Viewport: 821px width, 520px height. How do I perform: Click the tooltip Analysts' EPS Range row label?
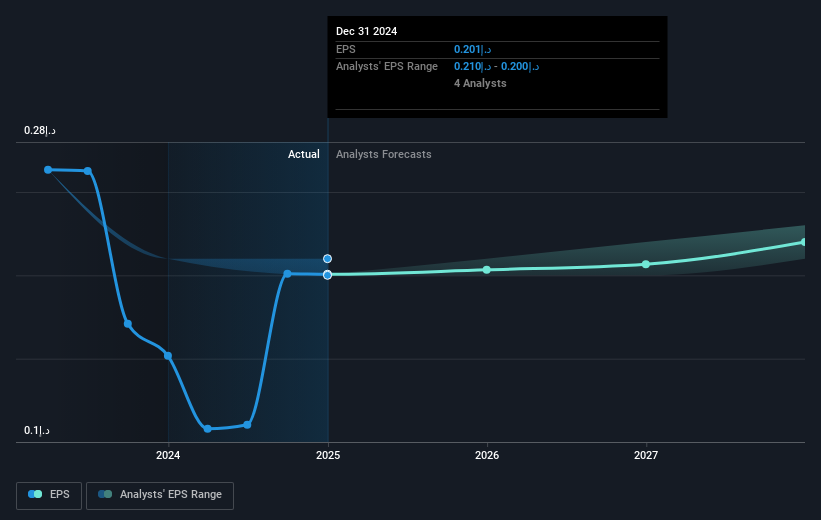point(387,67)
